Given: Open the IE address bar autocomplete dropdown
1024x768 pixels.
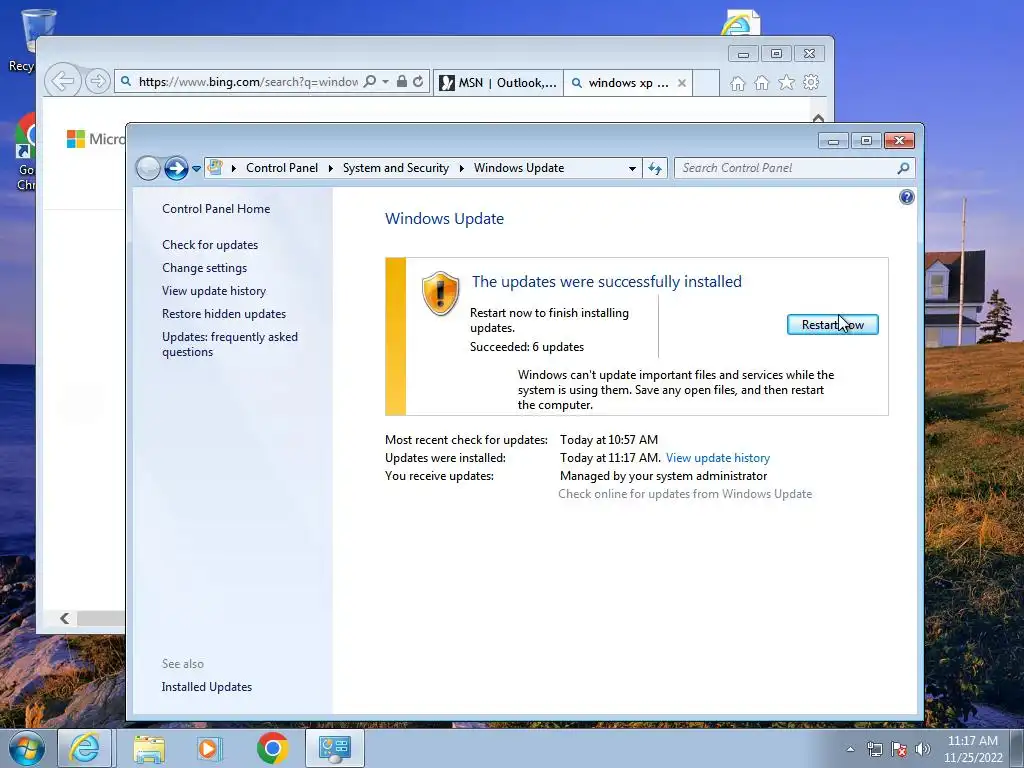Looking at the screenshot, I should coord(385,82).
